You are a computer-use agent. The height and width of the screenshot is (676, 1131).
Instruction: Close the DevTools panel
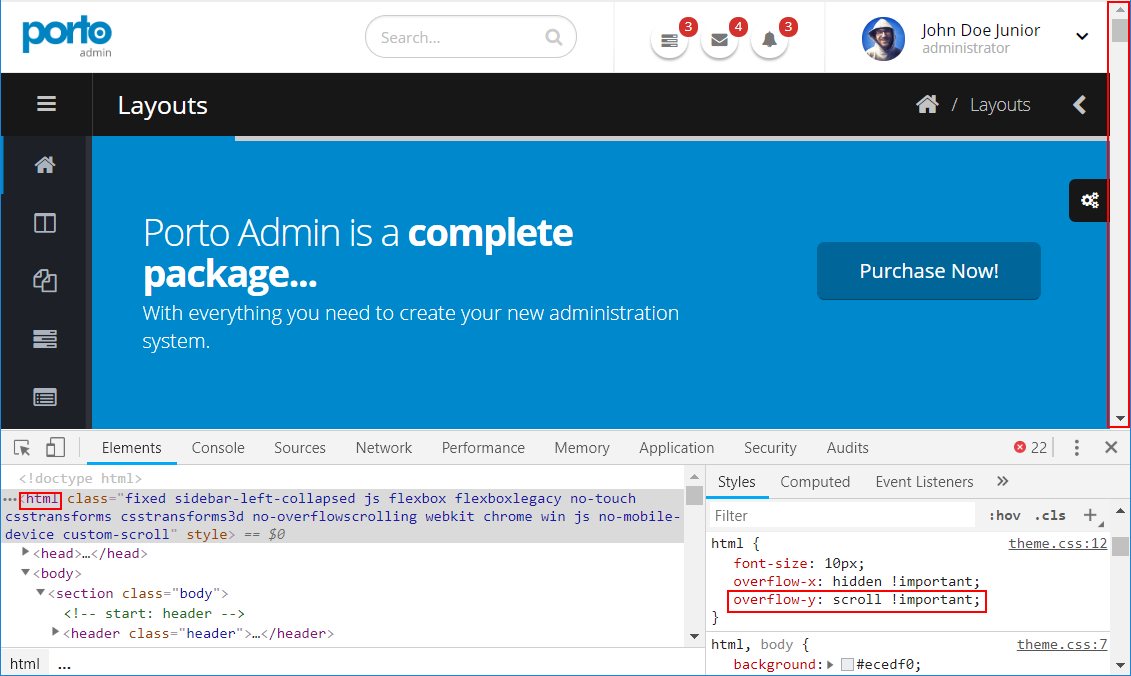(1111, 447)
